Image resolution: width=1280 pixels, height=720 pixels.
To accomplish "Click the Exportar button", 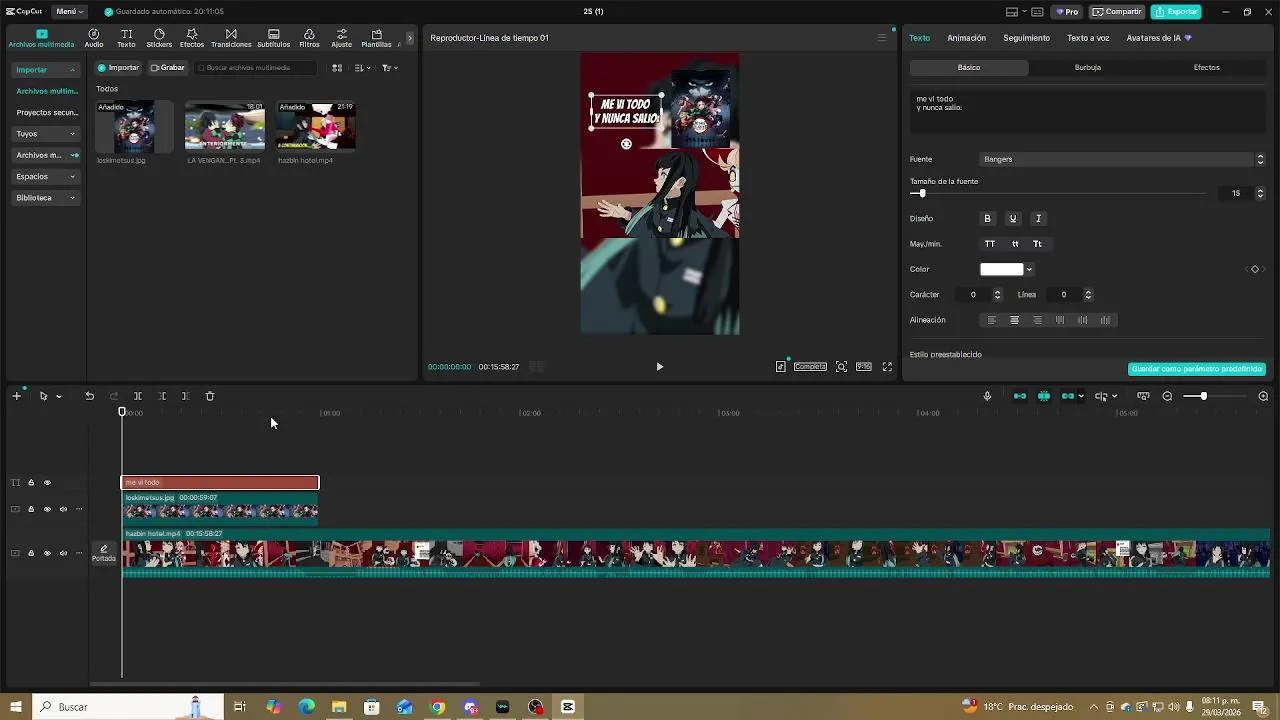I will (x=1176, y=12).
